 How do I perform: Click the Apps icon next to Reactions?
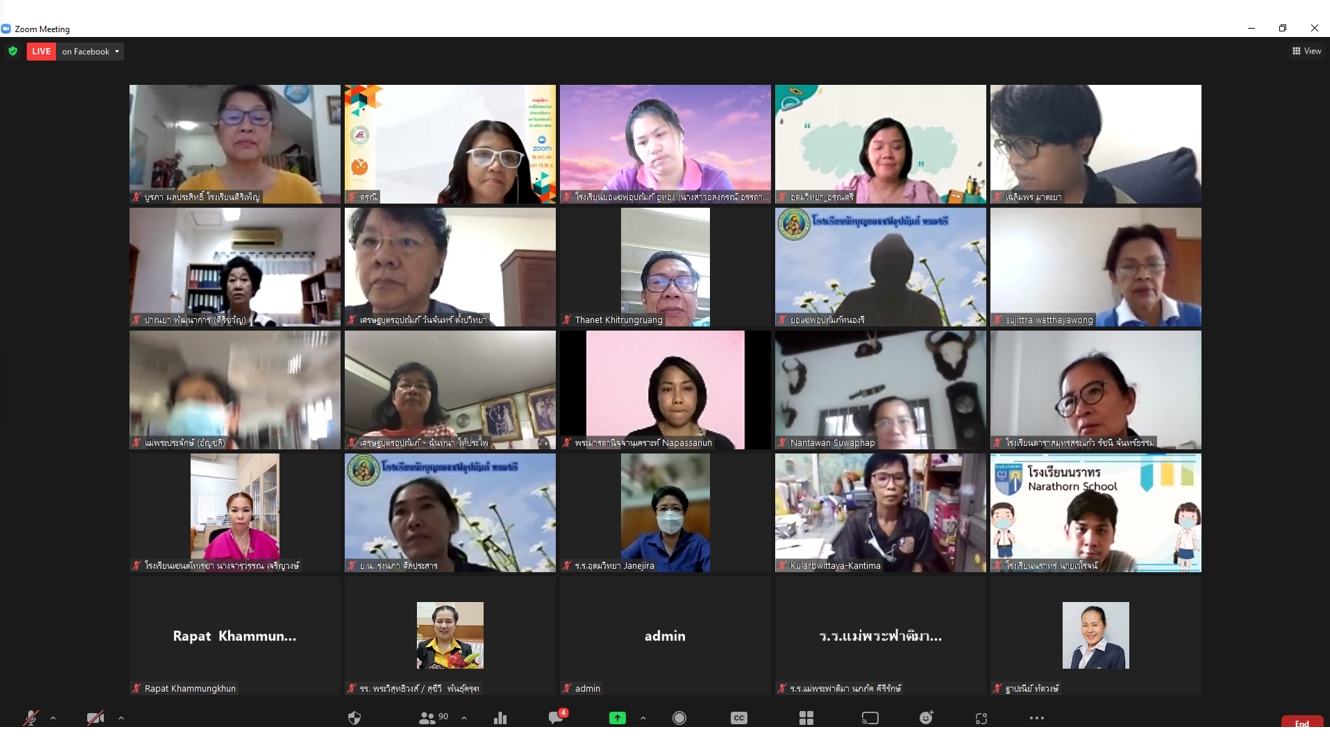tap(981, 718)
